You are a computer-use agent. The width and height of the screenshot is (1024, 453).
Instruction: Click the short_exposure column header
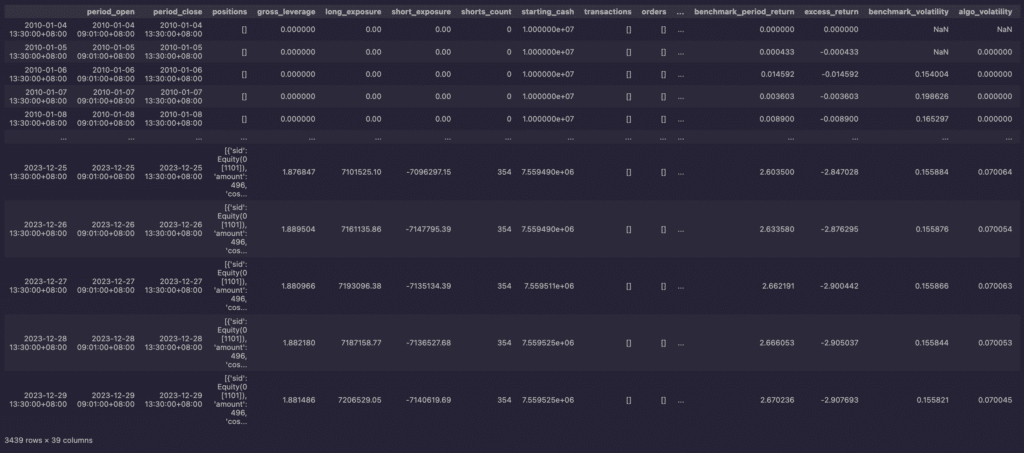(x=421, y=11)
